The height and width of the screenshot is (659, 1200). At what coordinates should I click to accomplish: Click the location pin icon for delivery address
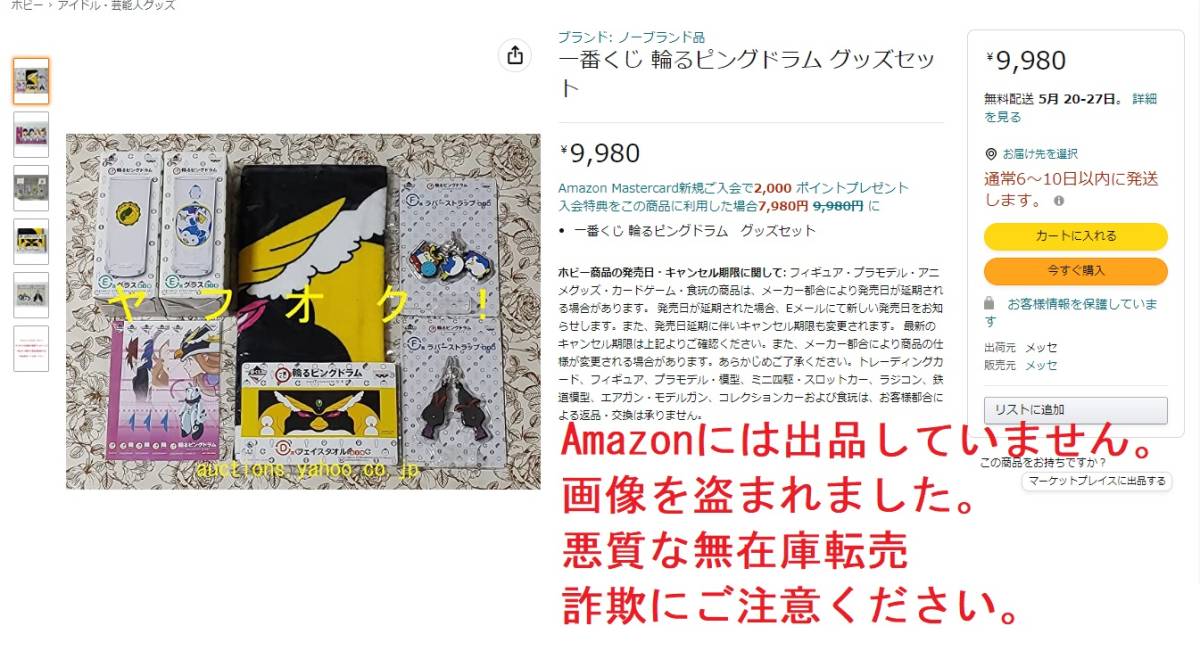click(x=991, y=154)
